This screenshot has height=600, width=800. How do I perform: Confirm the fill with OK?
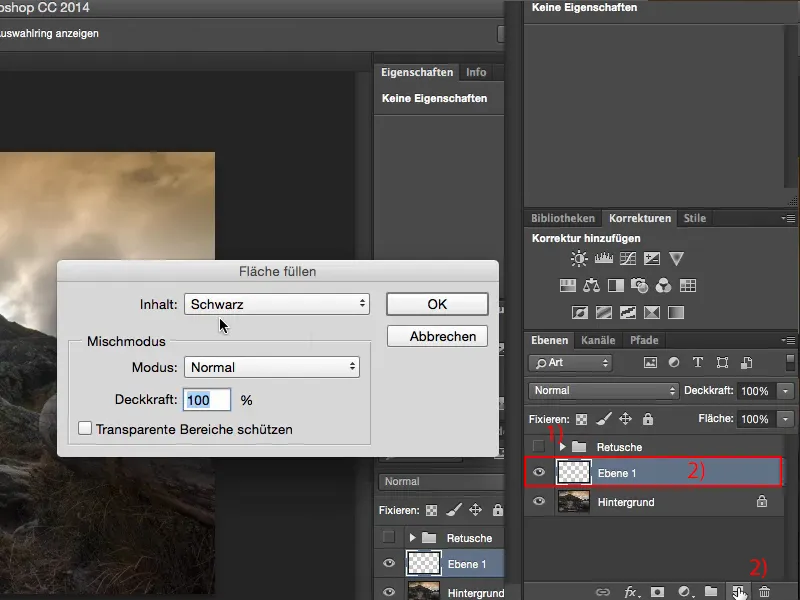click(x=437, y=304)
